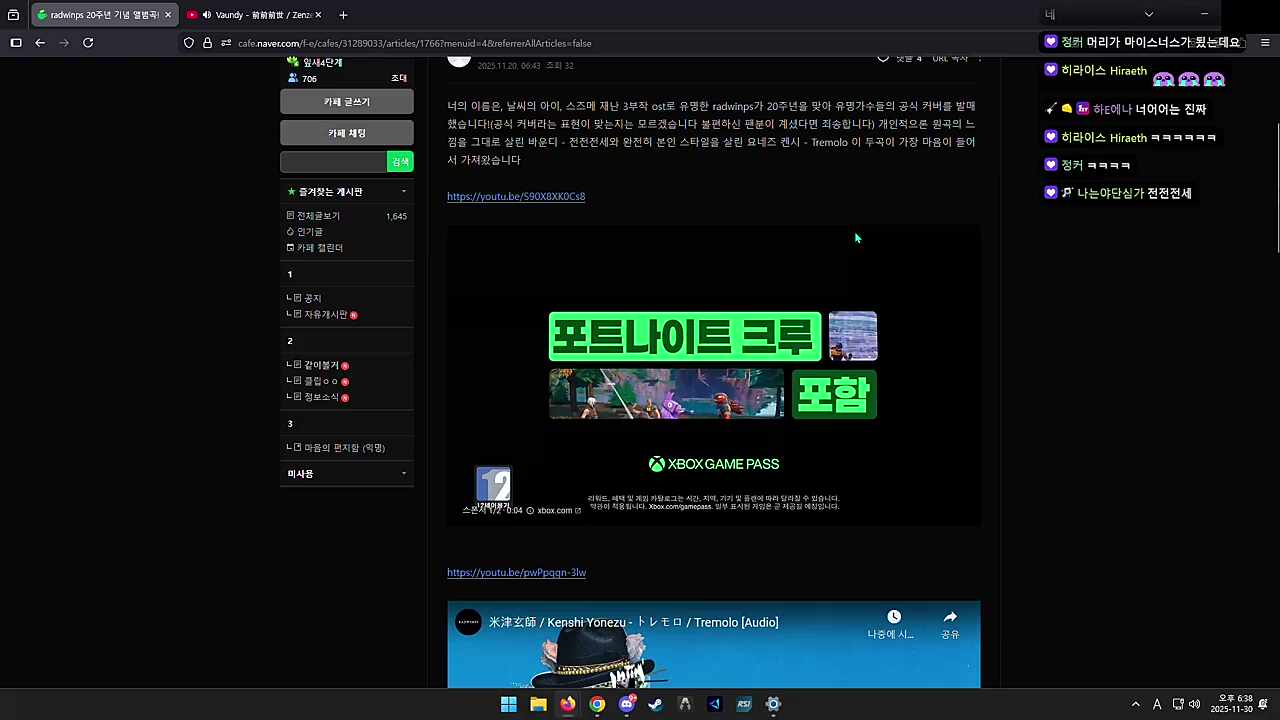Switch to the Vaundy browser tab

pyautogui.click(x=255, y=14)
